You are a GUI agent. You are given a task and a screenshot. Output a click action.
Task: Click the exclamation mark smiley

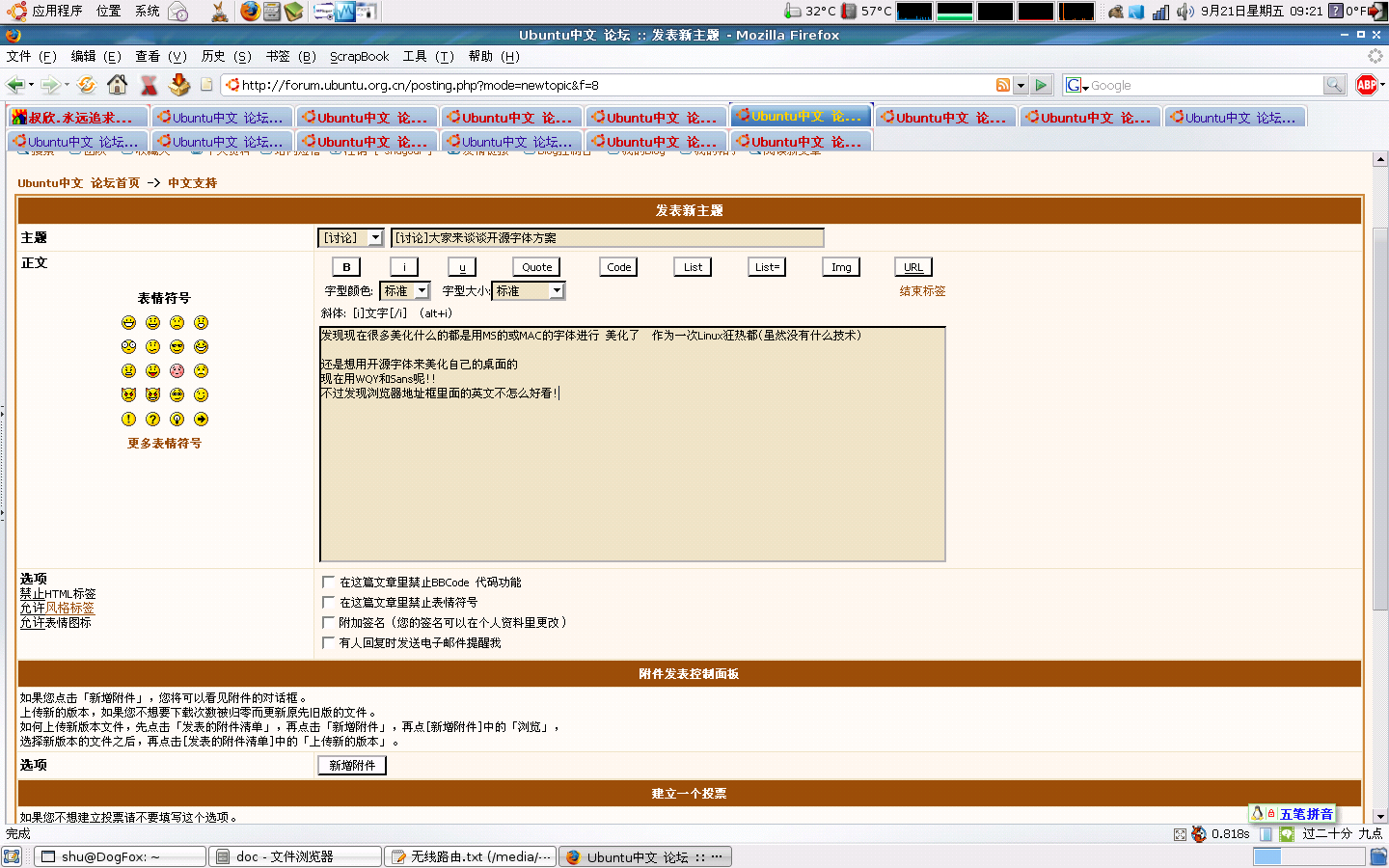pos(128,419)
